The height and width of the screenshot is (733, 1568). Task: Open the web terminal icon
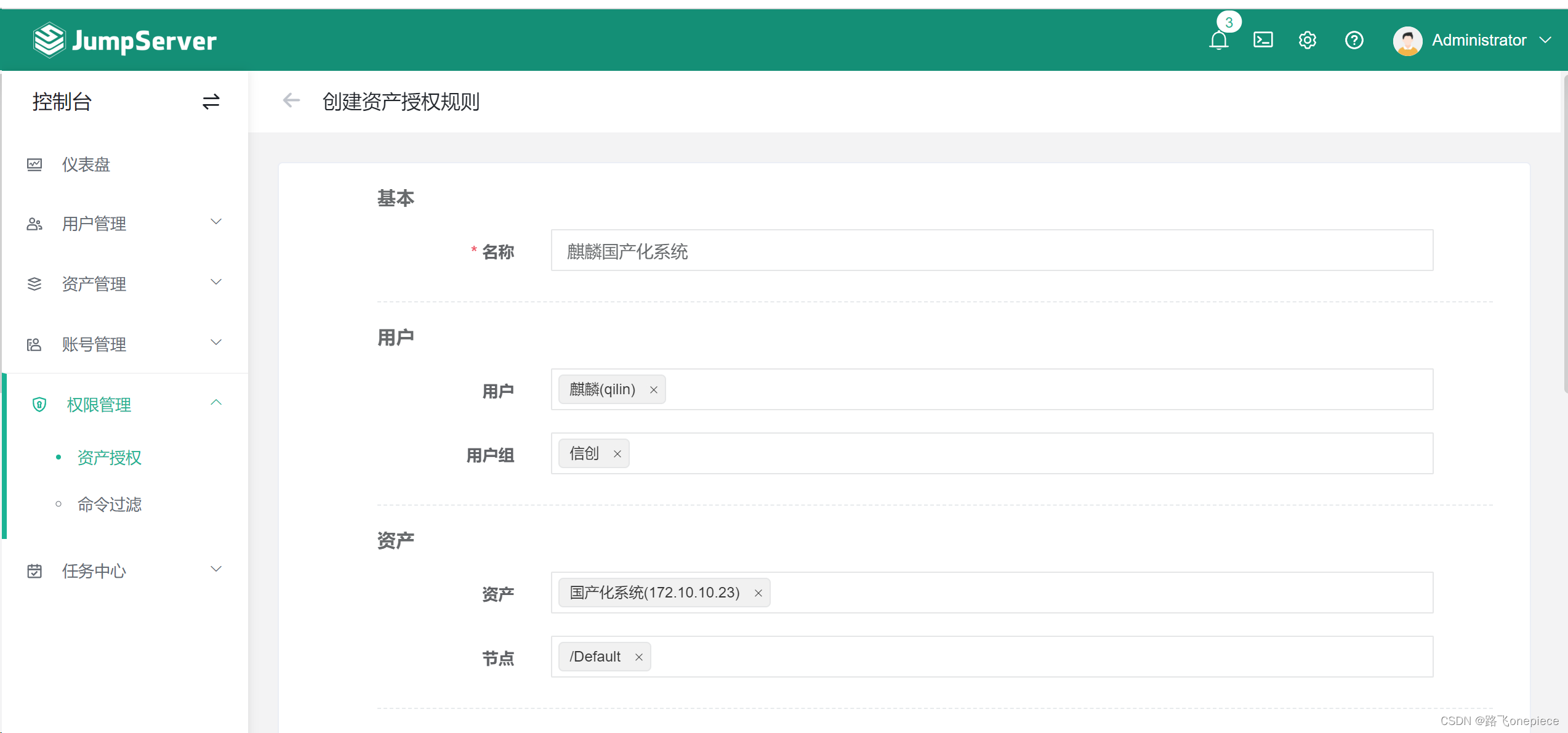(1263, 40)
